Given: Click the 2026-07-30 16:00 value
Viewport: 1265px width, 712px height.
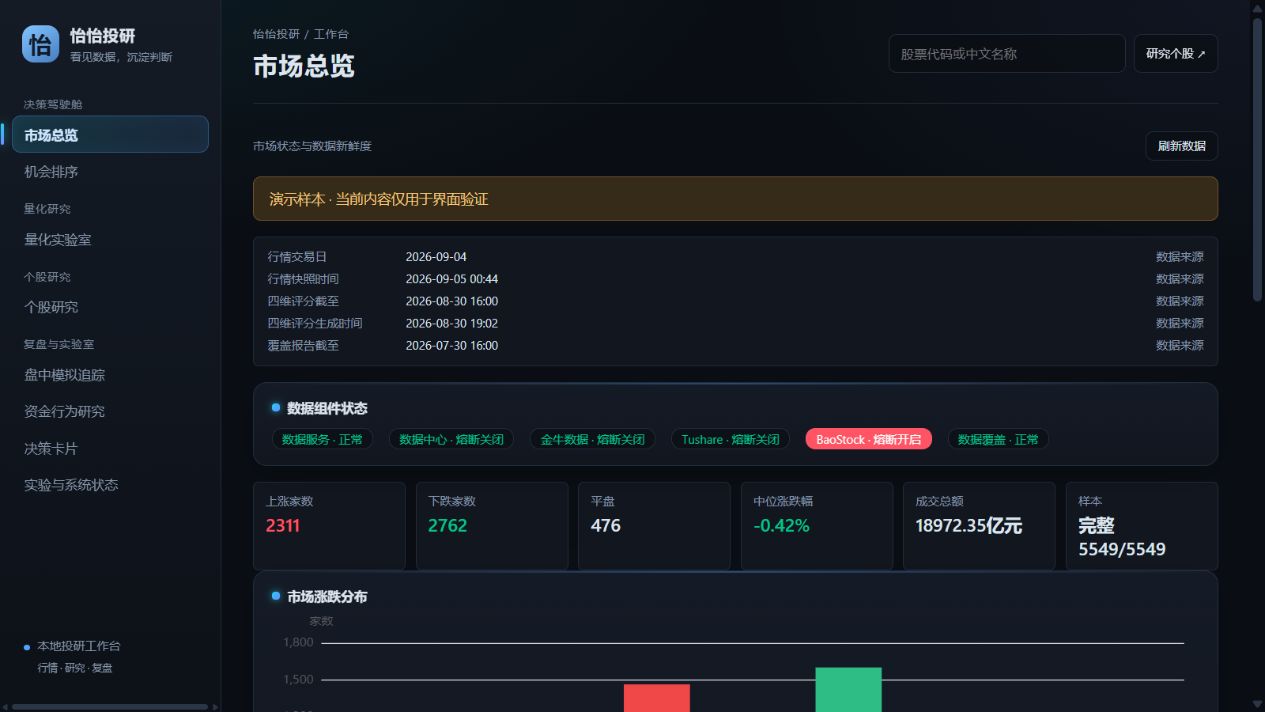Looking at the screenshot, I should [x=452, y=345].
